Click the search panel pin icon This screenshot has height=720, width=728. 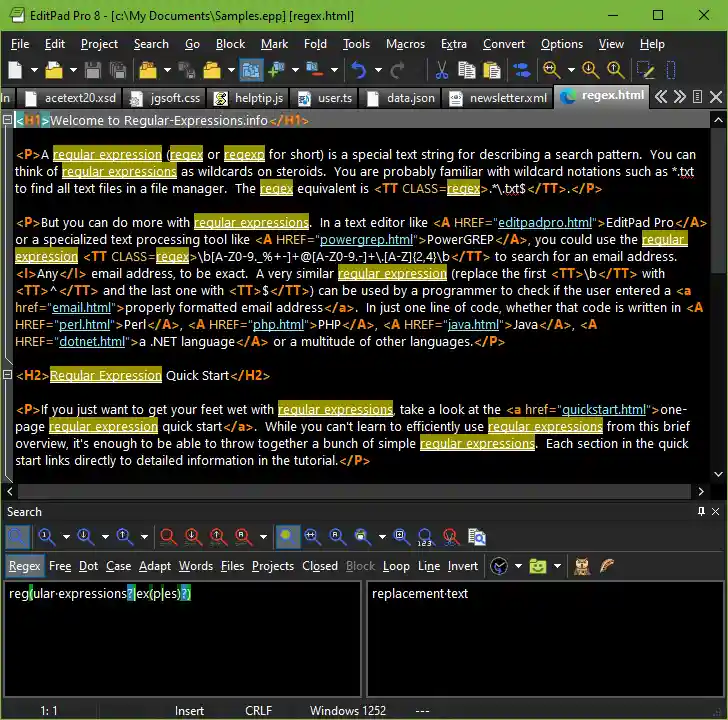(x=702, y=512)
